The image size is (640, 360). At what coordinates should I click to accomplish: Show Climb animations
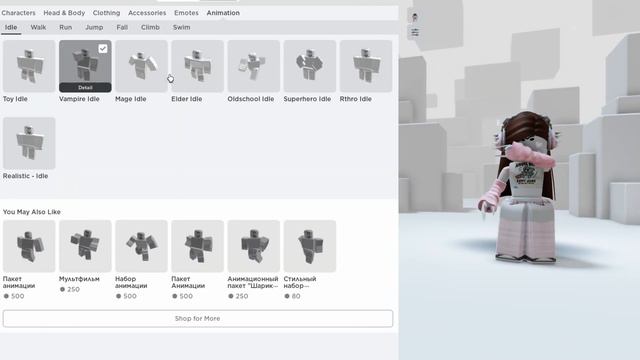150,27
